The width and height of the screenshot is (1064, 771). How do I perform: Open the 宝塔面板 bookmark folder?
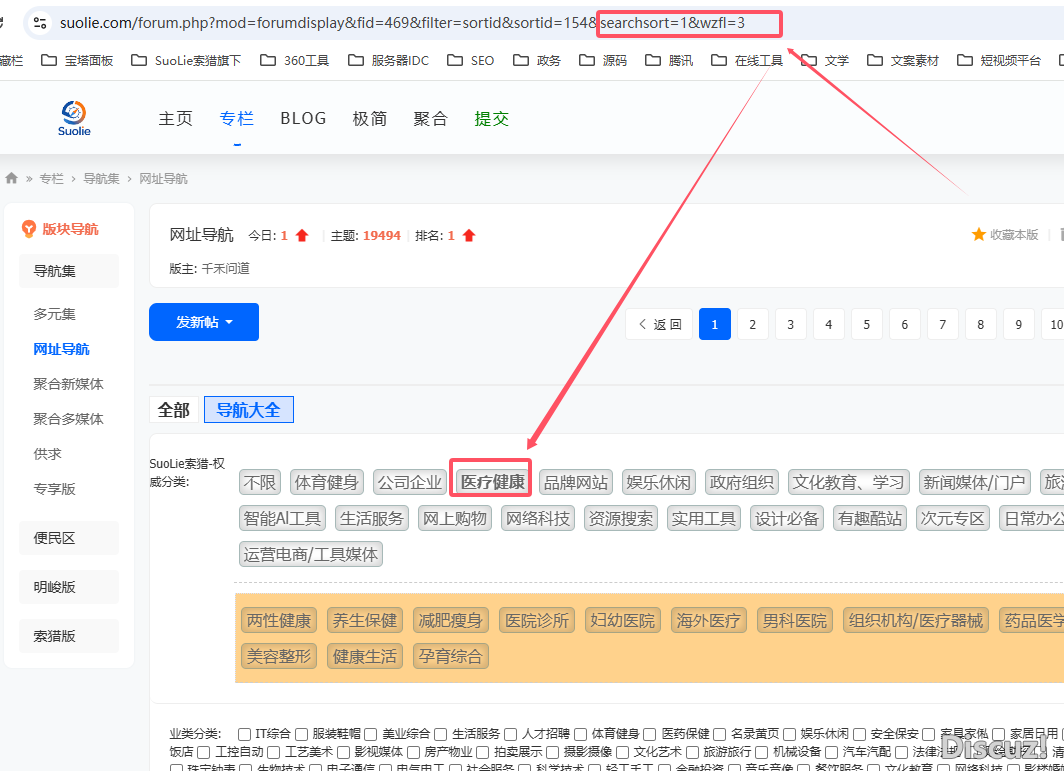78,60
